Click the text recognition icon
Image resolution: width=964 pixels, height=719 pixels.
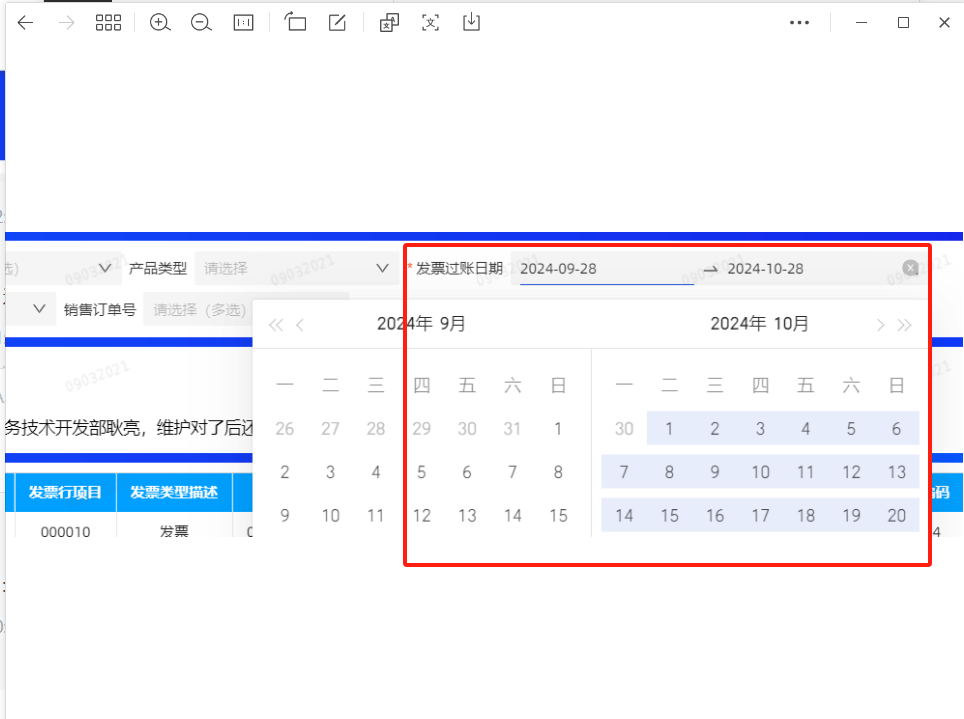pyautogui.click(x=431, y=23)
